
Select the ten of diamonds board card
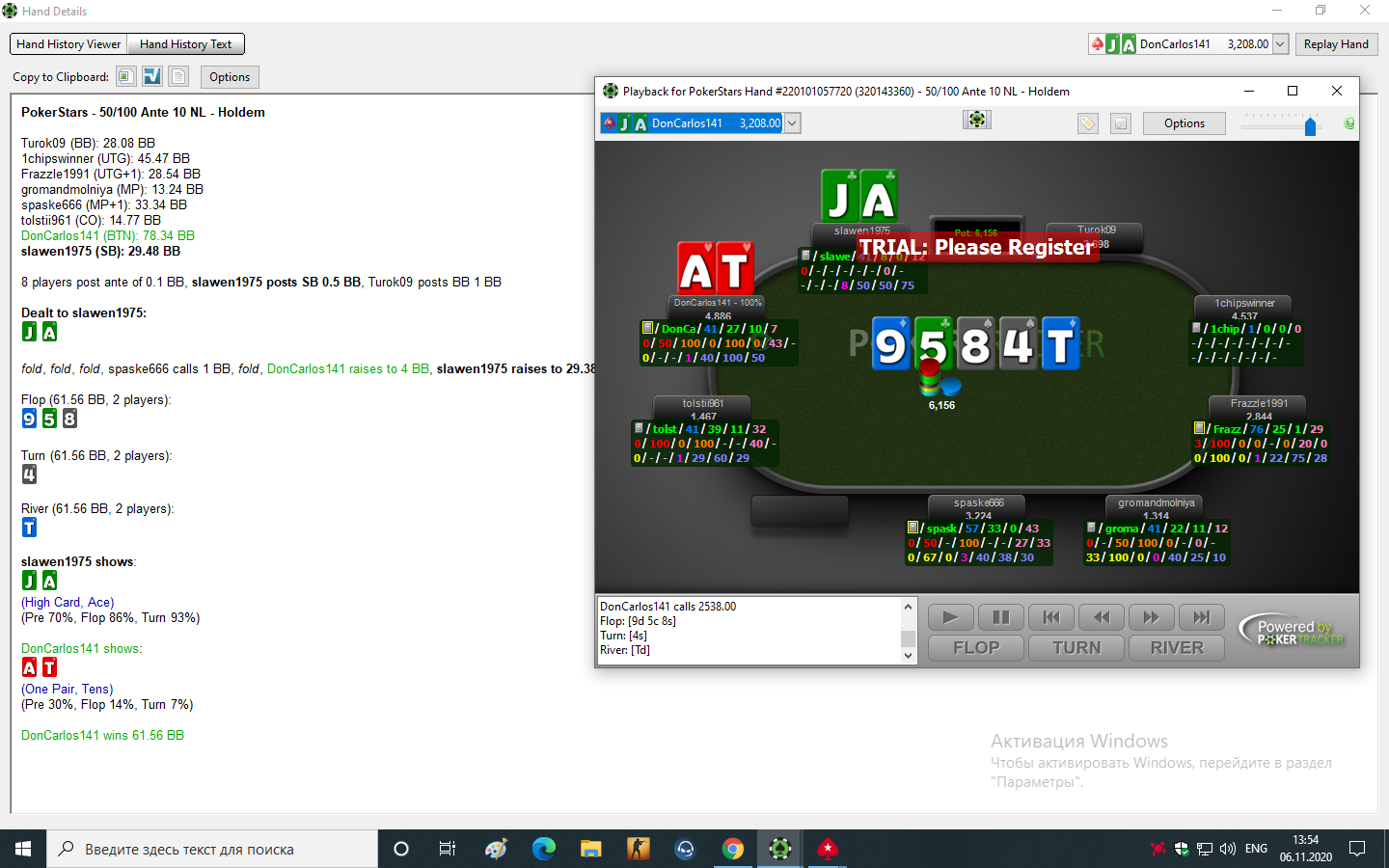[1060, 343]
